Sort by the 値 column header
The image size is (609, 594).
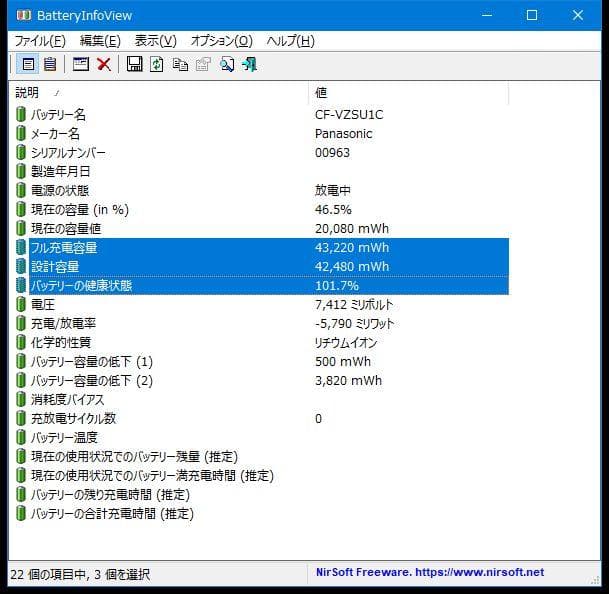click(x=409, y=93)
